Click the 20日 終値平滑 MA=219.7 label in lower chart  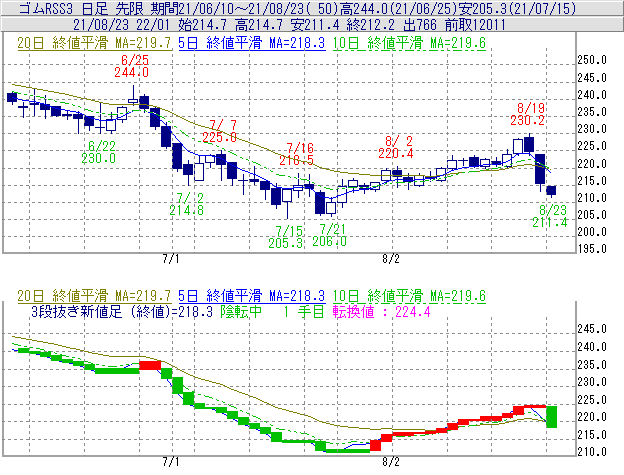pyautogui.click(x=94, y=296)
